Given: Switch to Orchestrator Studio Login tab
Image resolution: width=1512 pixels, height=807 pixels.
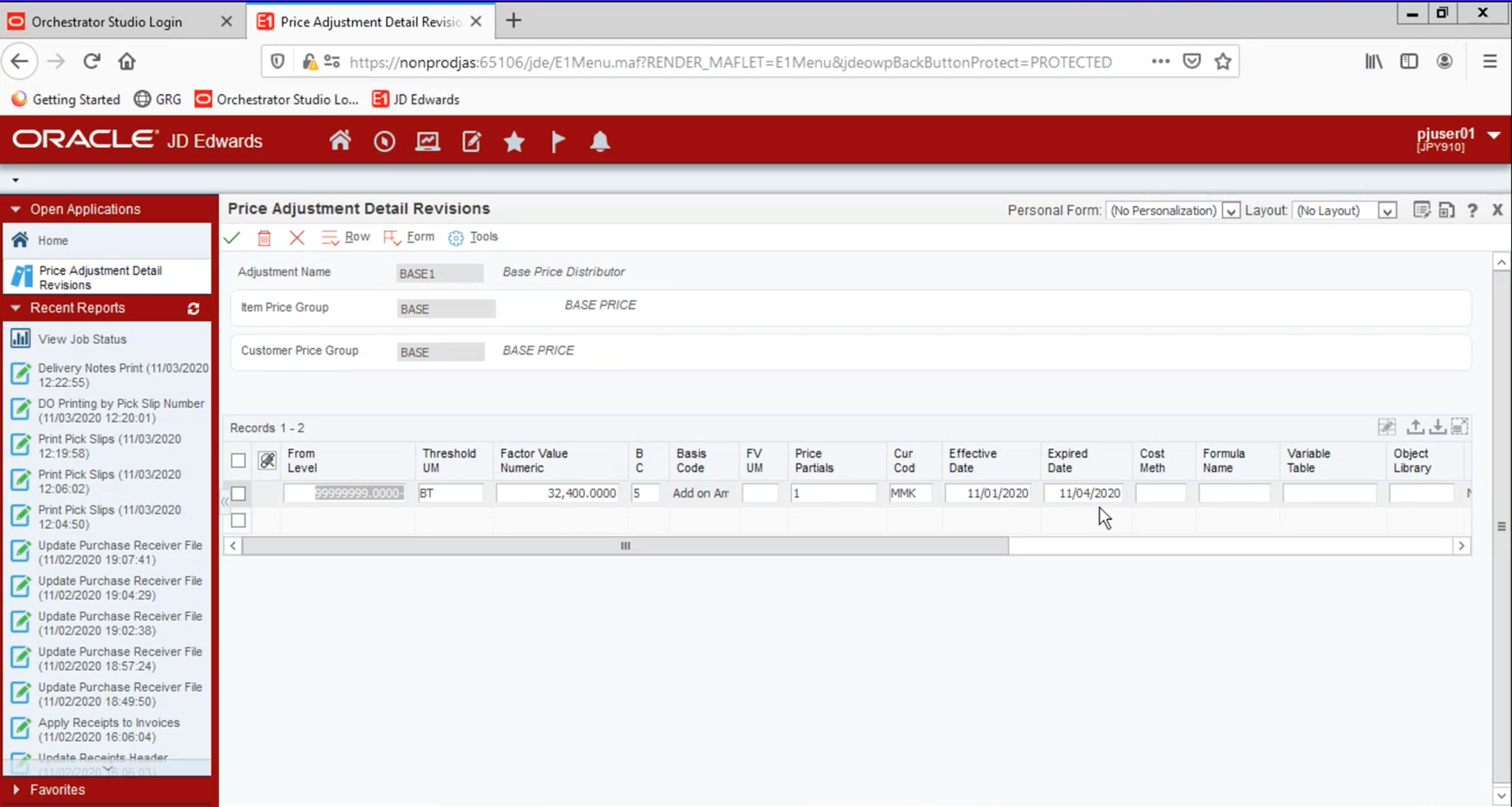Looking at the screenshot, I should coord(107,22).
